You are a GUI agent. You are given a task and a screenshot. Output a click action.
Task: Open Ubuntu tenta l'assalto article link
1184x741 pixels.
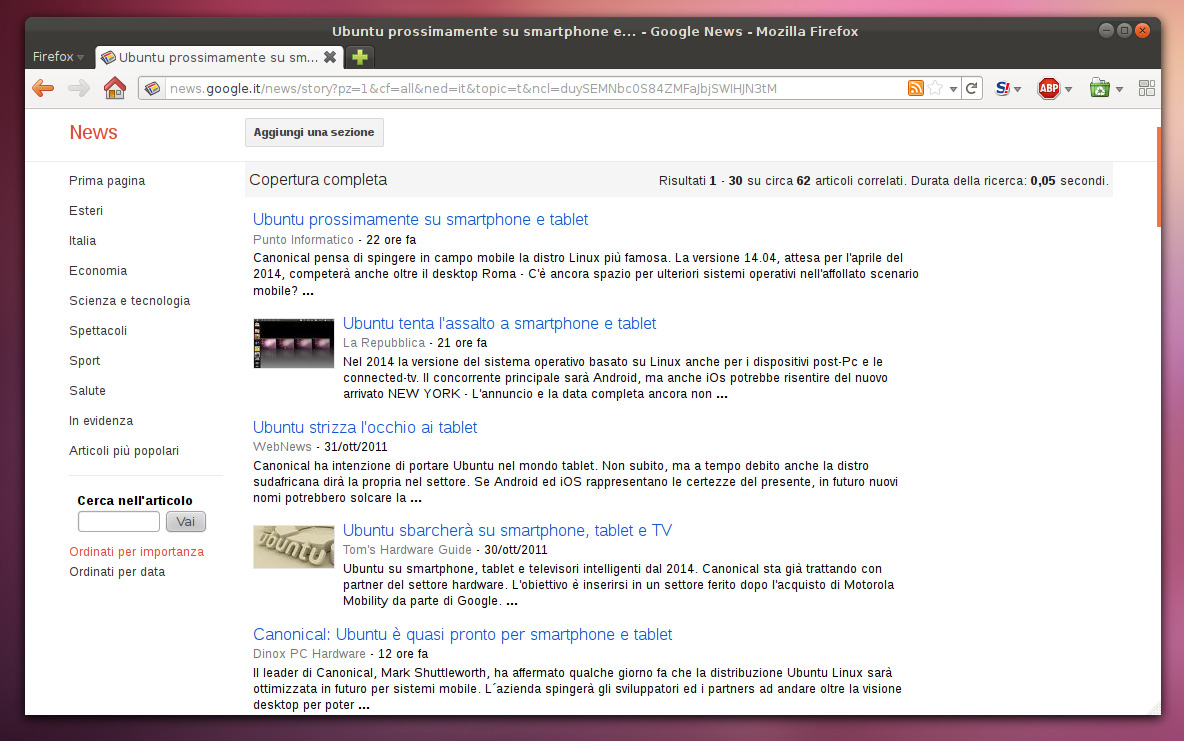tap(499, 323)
